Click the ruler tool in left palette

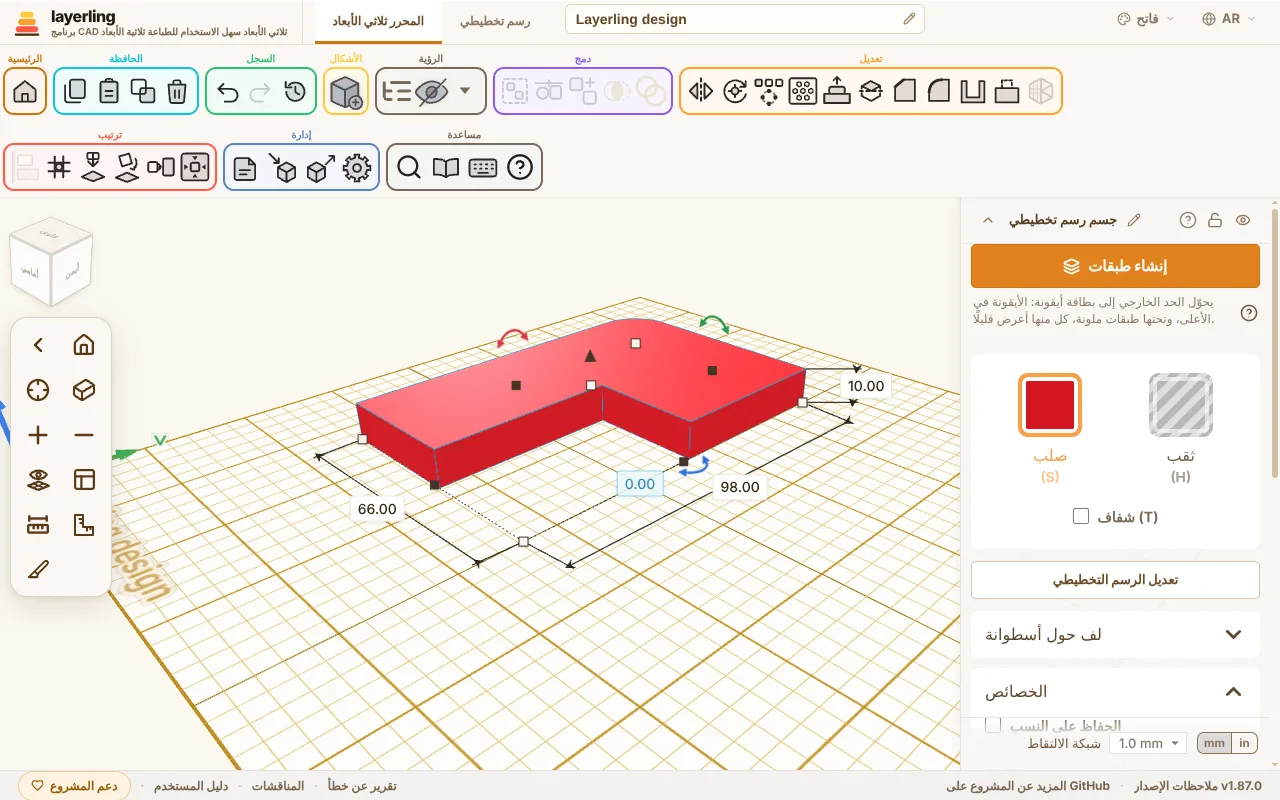click(x=38, y=525)
